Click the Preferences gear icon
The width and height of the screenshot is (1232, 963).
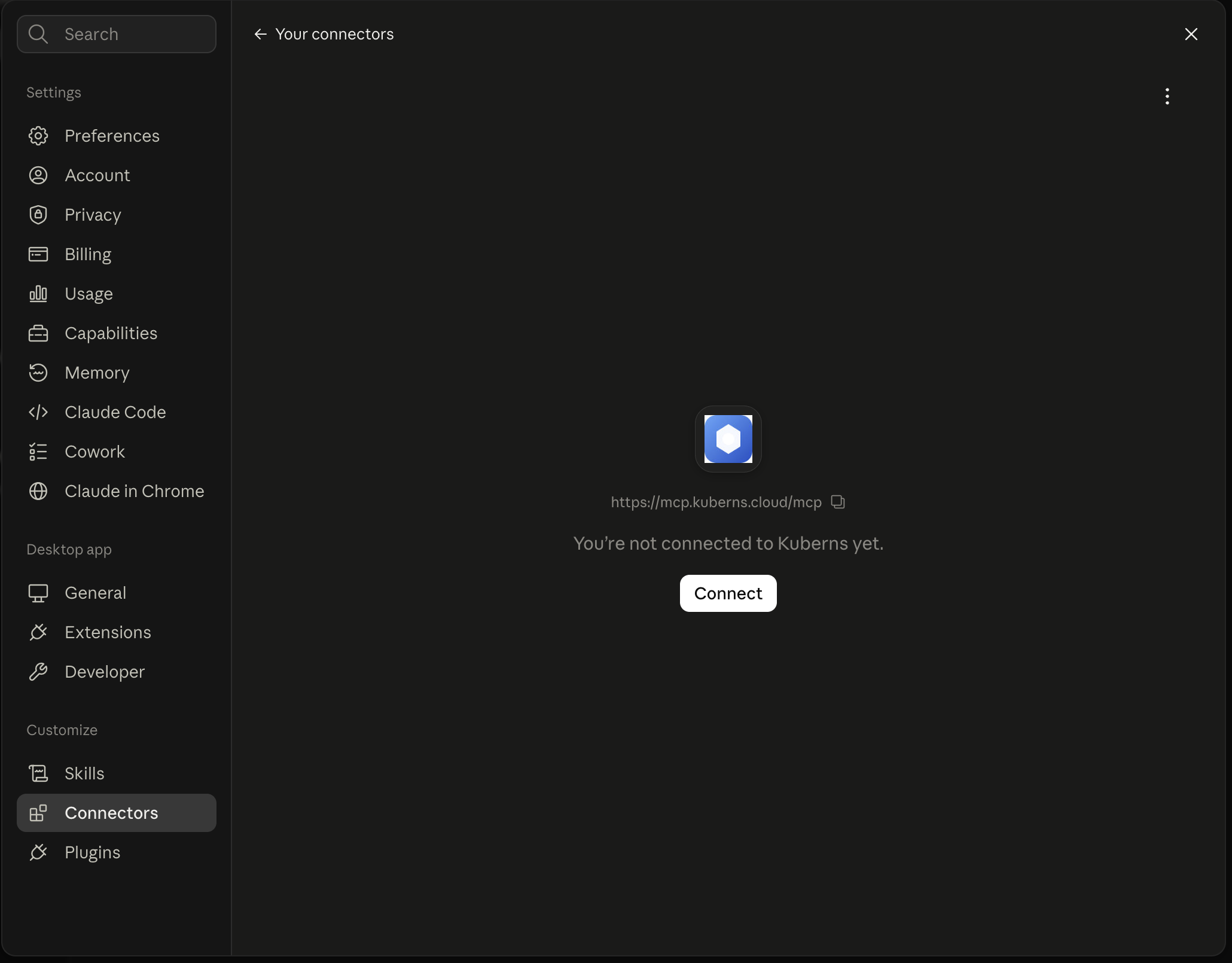coord(38,136)
